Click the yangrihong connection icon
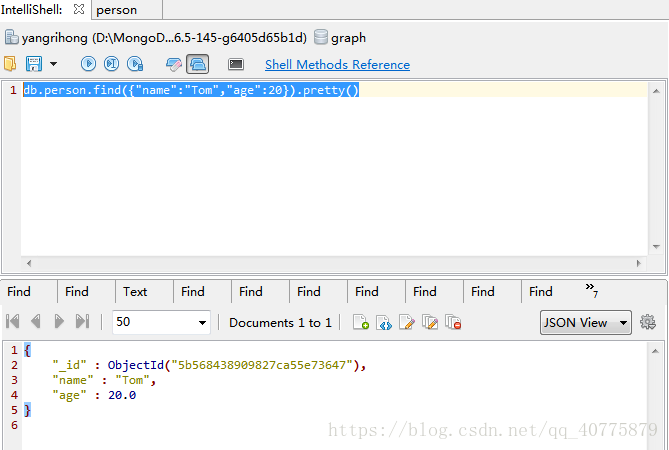 click(x=12, y=38)
